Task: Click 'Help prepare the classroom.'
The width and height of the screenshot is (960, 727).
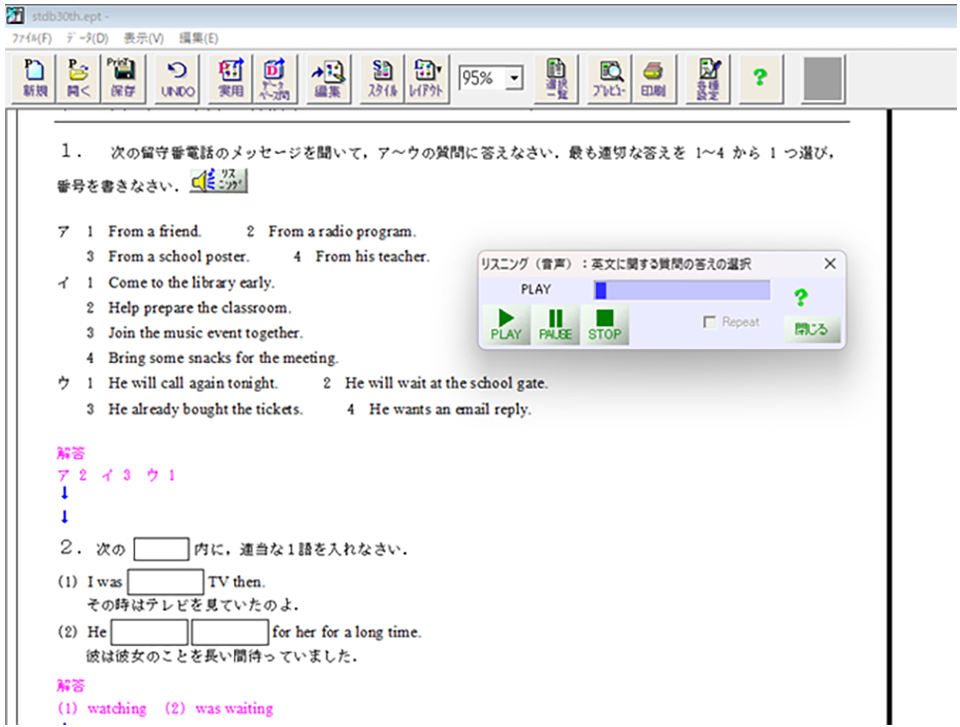Action: [200, 307]
